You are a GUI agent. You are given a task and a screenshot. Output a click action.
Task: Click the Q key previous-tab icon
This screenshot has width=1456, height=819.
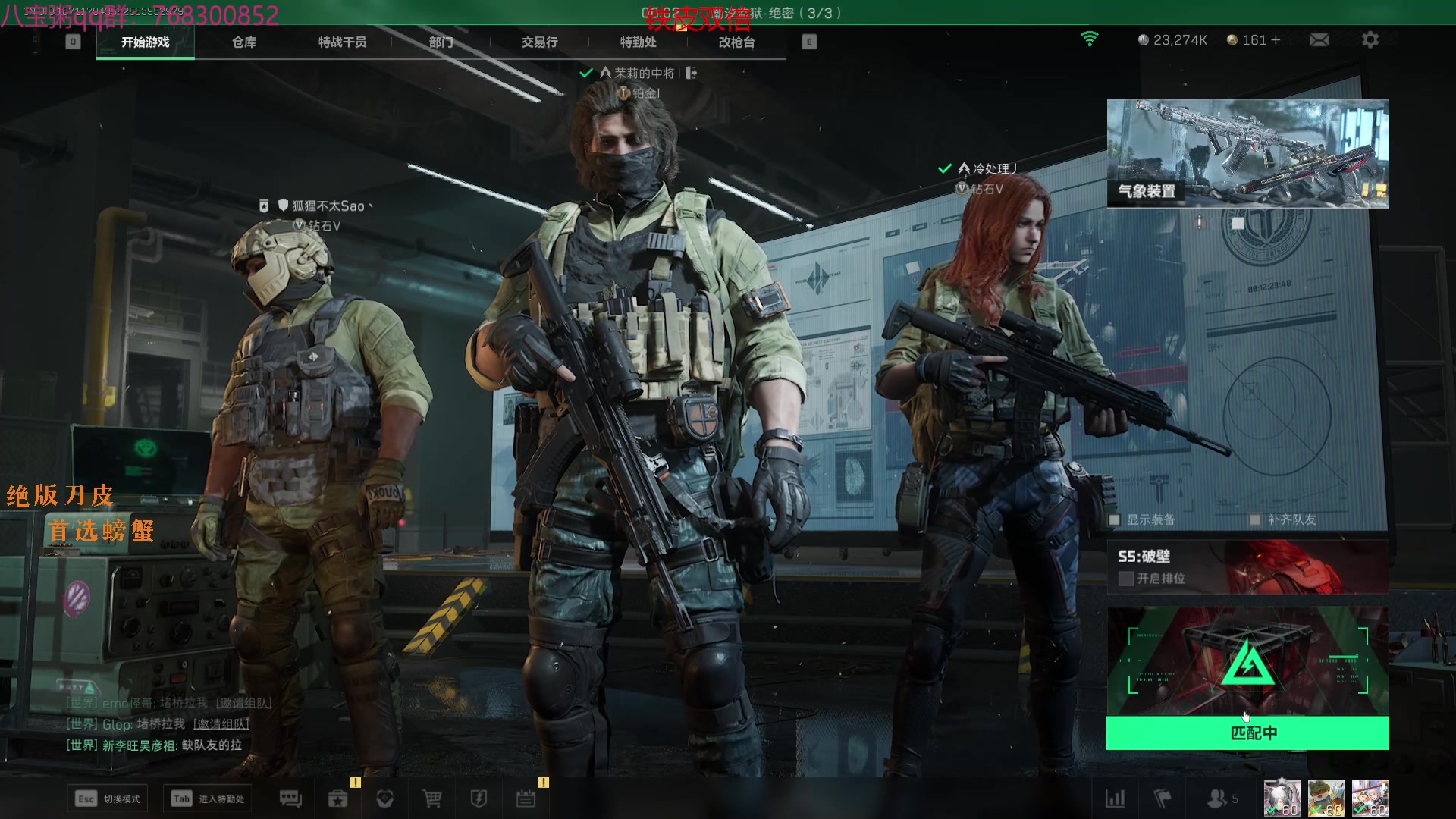pos(73,42)
